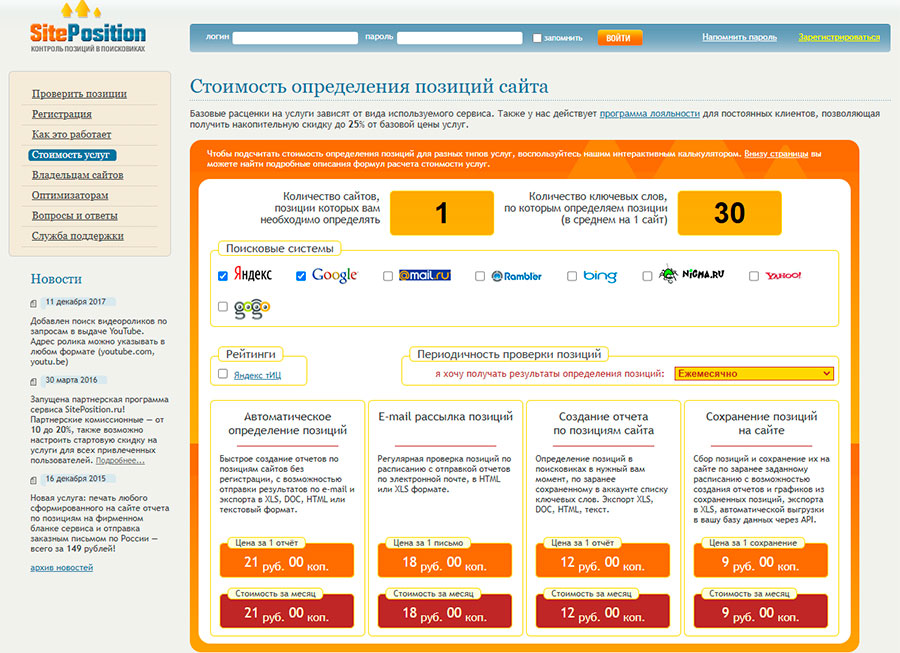The width and height of the screenshot is (900, 653).
Task: Click the Nigma.ru logo
Action: pos(692,274)
